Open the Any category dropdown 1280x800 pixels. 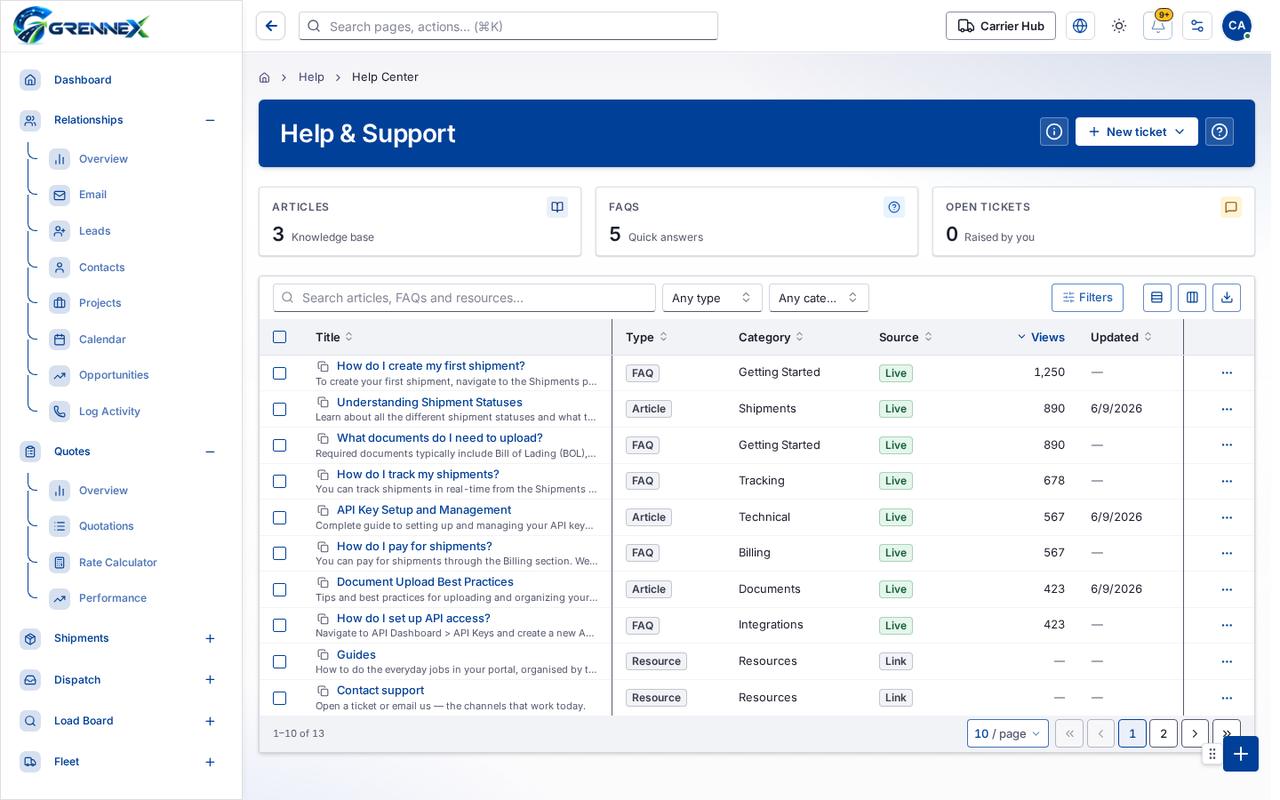click(x=819, y=297)
